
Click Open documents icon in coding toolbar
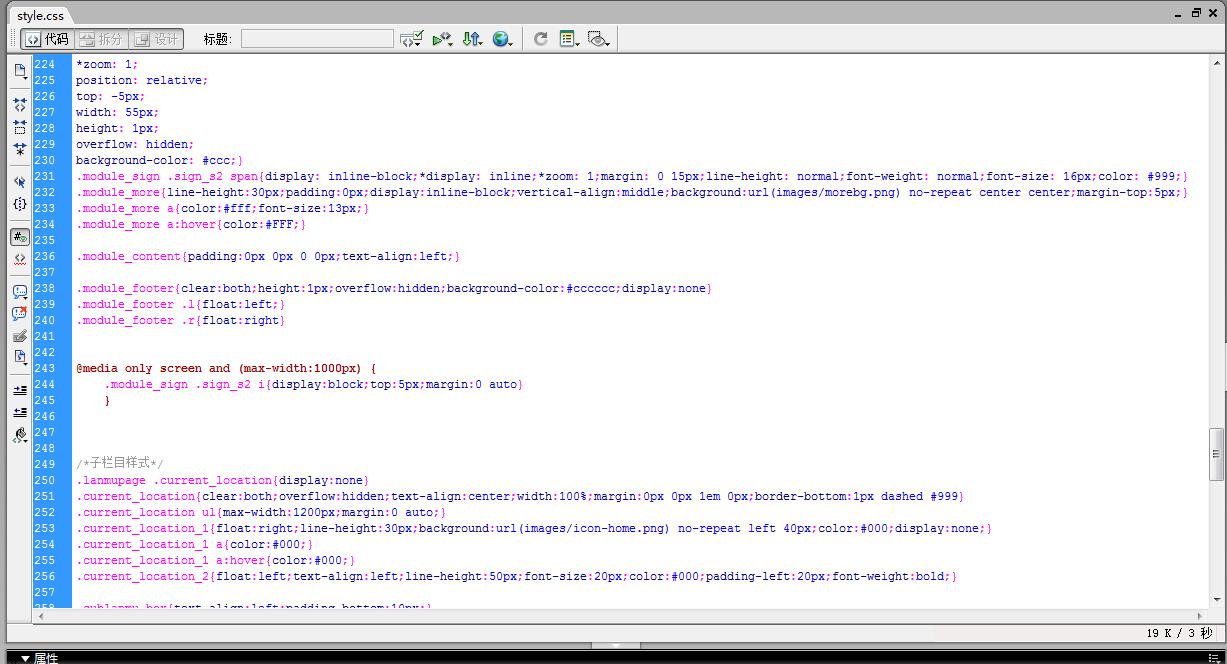tap(20, 71)
